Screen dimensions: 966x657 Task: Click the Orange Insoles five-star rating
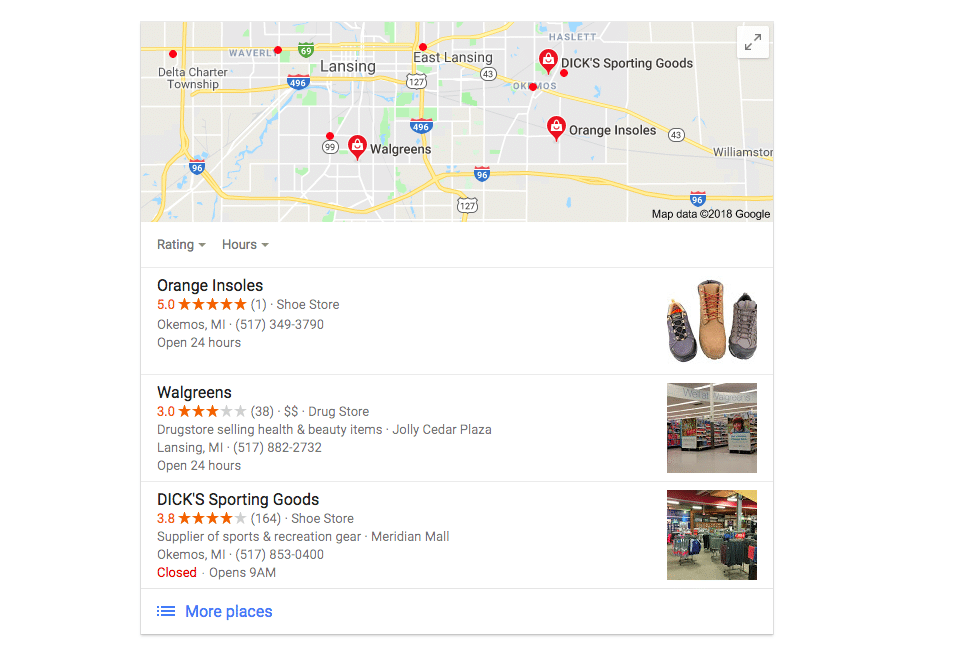pyautogui.click(x=201, y=304)
